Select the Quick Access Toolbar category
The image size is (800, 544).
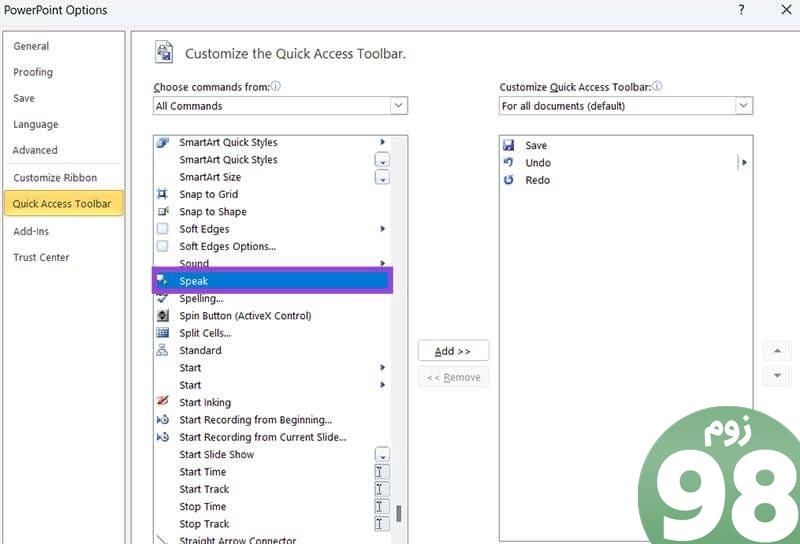click(64, 204)
